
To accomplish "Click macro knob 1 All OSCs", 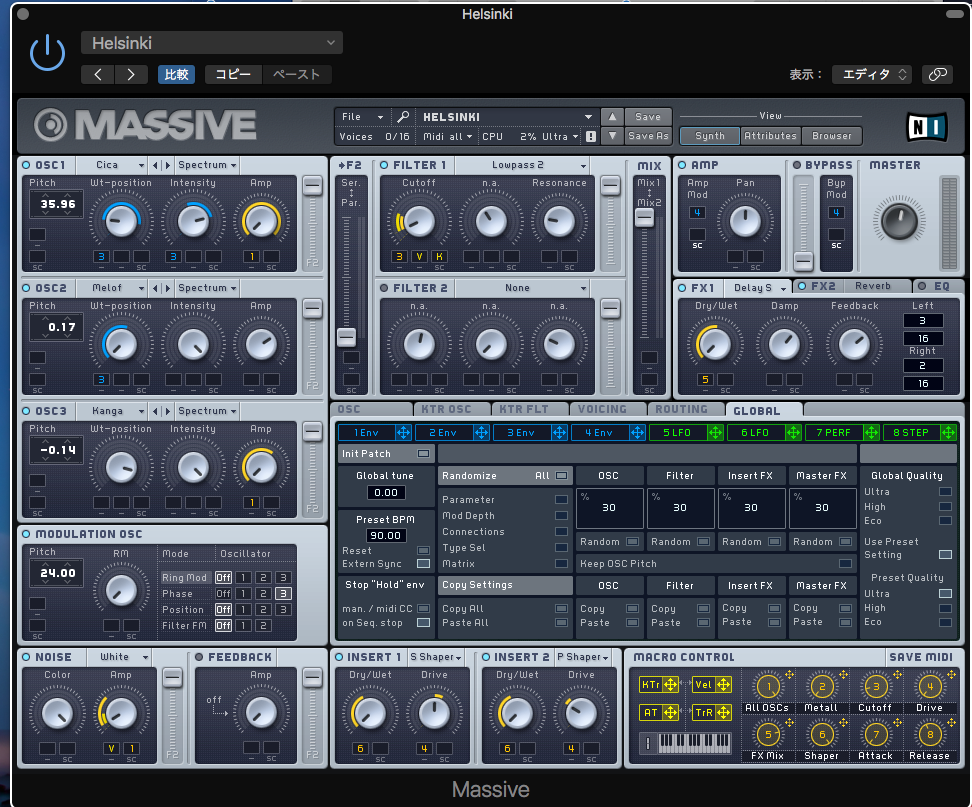I will tap(768, 686).
